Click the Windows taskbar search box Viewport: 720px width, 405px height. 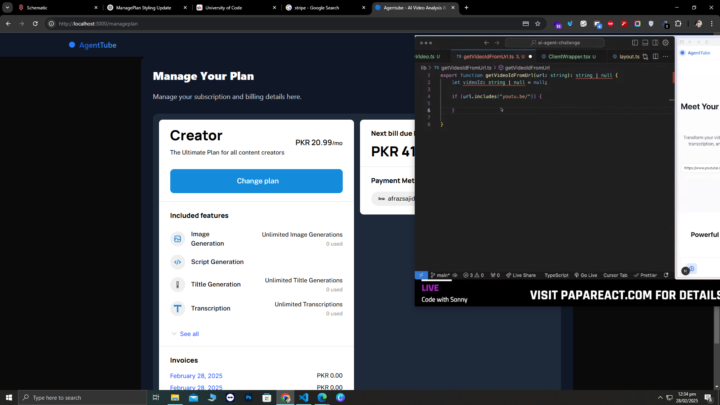(x=83, y=398)
